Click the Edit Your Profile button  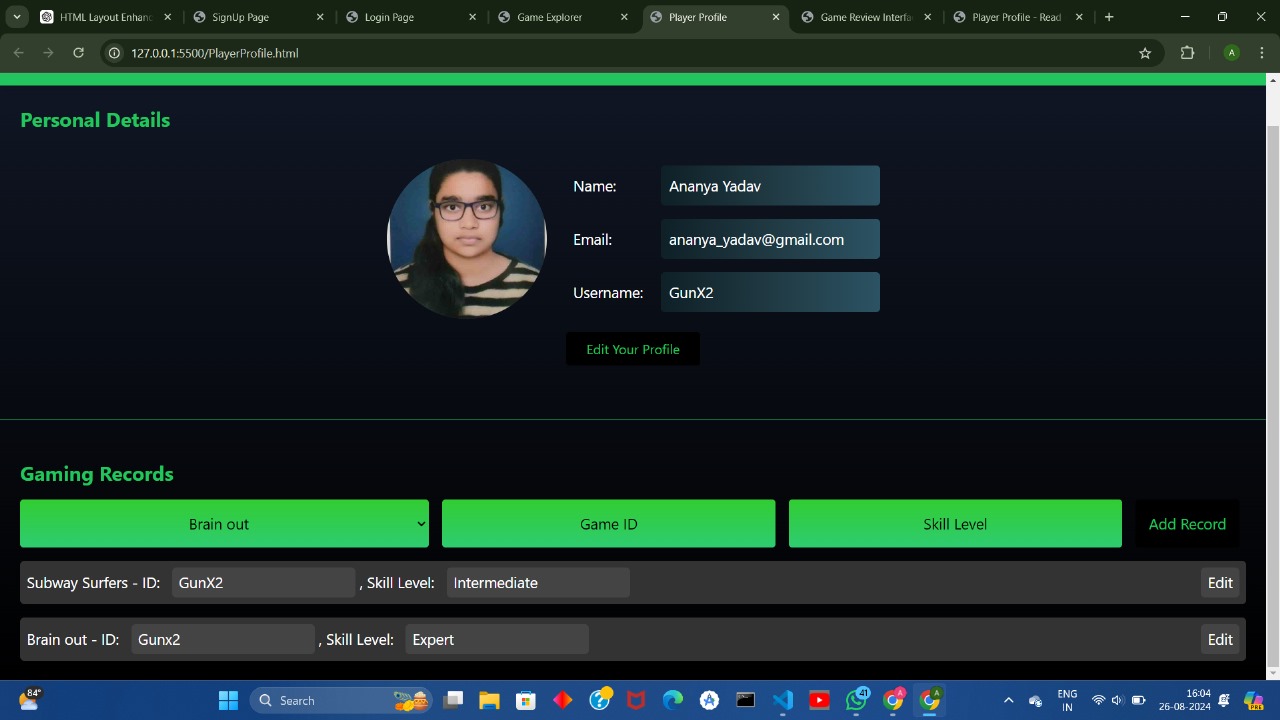click(633, 349)
